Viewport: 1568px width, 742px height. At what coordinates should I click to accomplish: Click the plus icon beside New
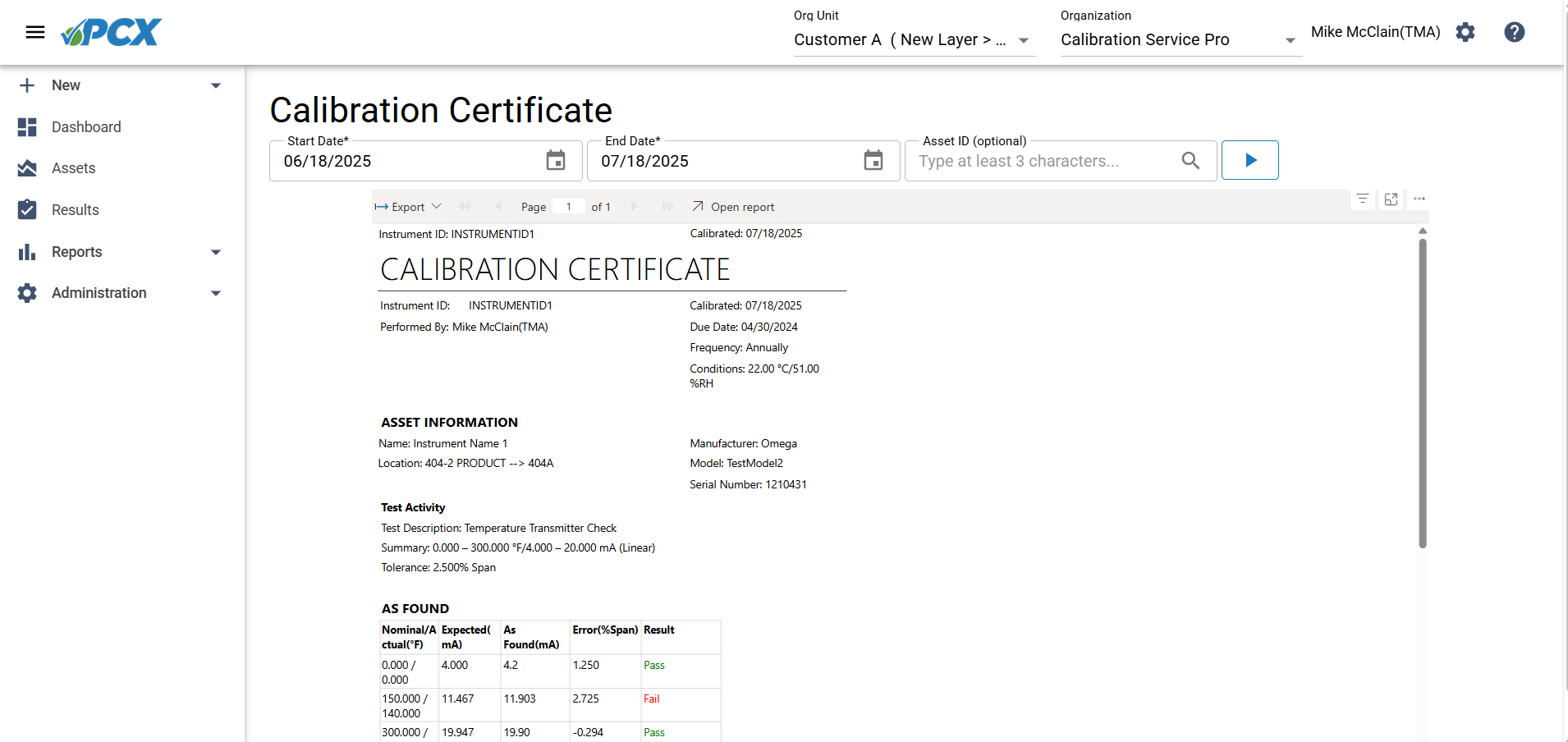click(27, 85)
